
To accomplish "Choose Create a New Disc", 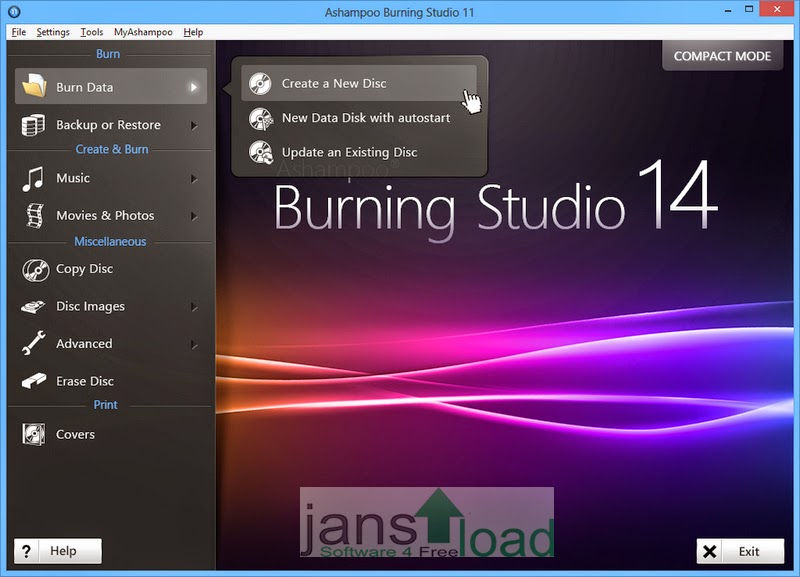I will [x=359, y=83].
